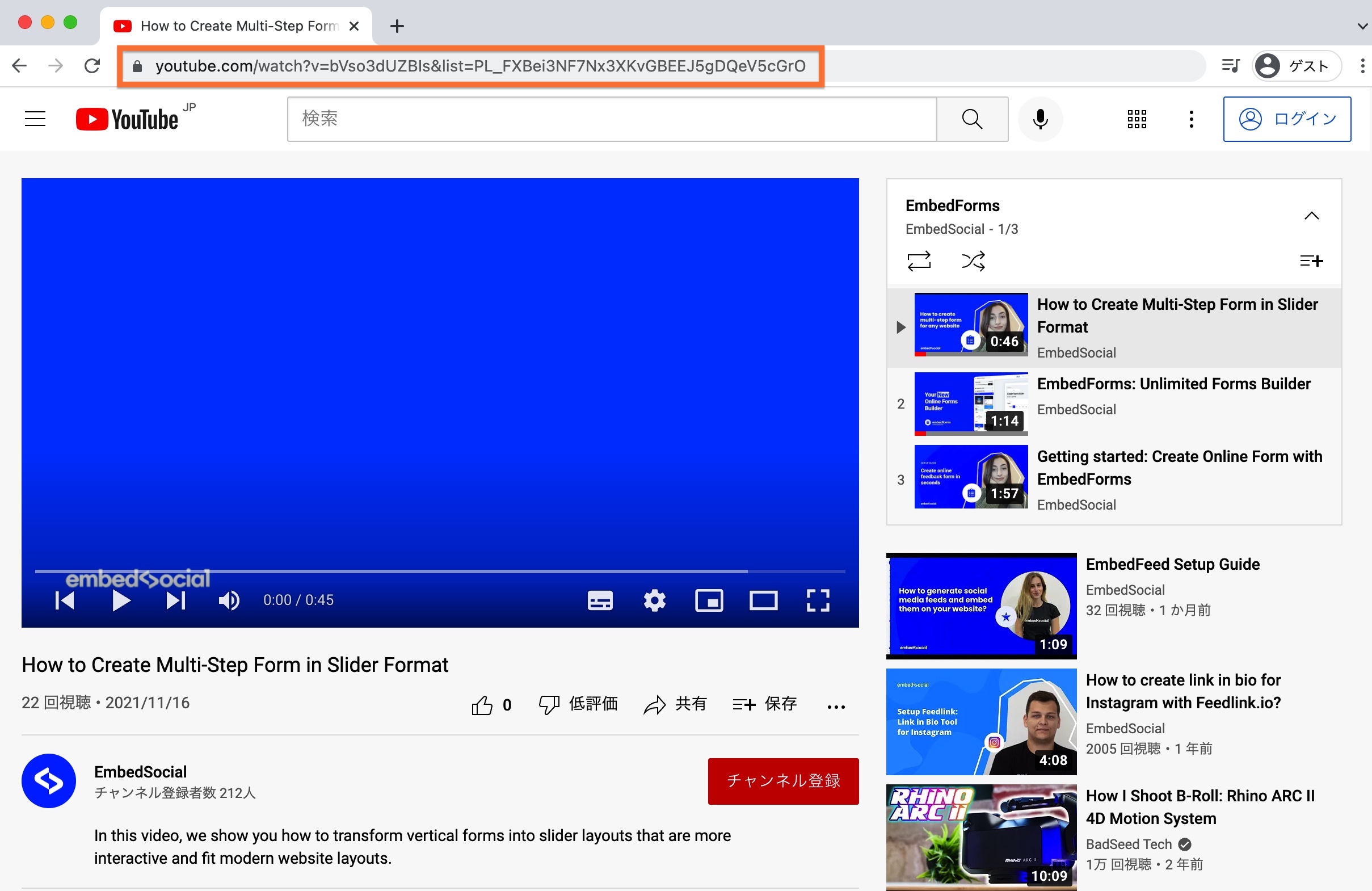Viewport: 1372px width, 891px height.
Task: Toggle theater mode
Action: point(763,600)
